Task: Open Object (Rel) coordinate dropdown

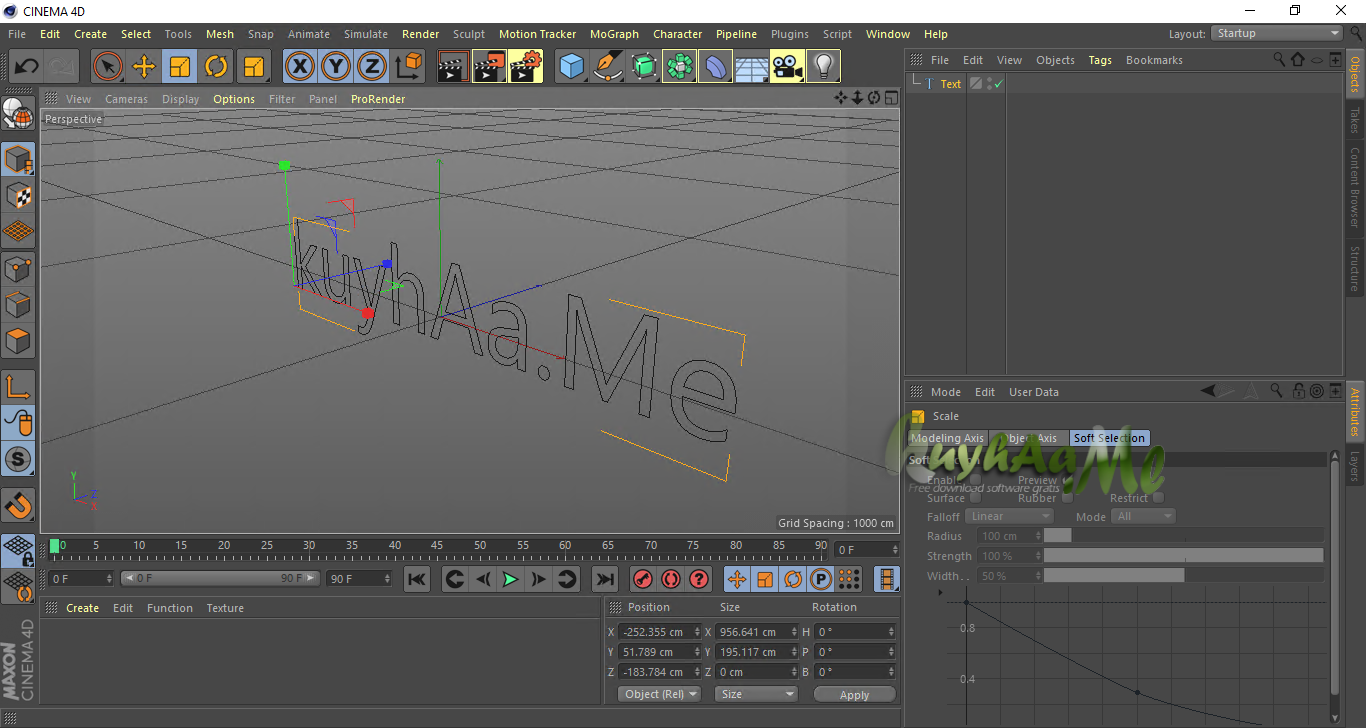Action: pos(659,694)
